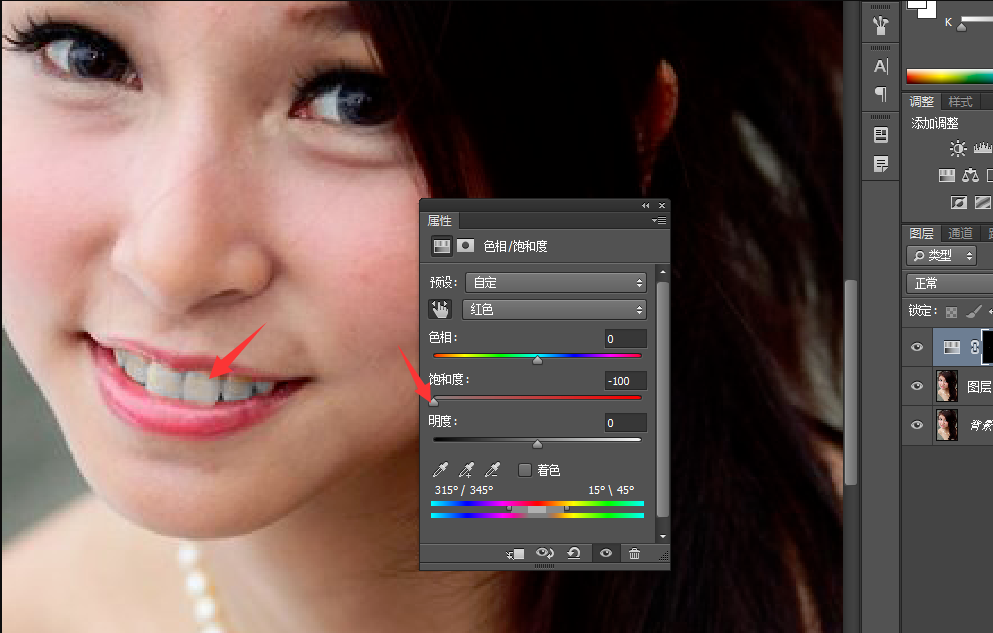Viewport: 993px width, 633px height.
Task: Switch to the 调整 tab
Action: click(921, 101)
